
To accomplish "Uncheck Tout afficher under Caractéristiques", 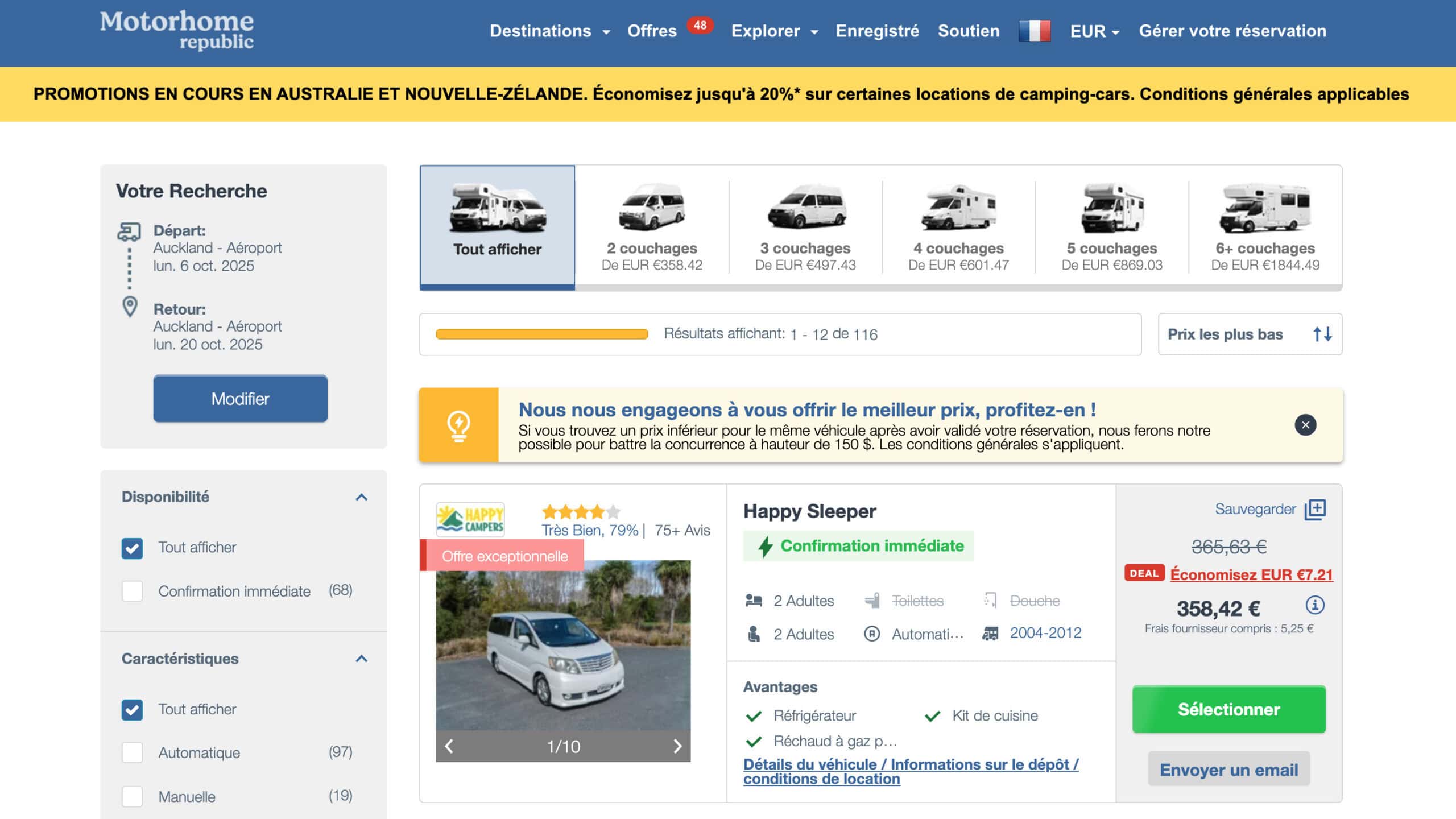I will point(132,710).
